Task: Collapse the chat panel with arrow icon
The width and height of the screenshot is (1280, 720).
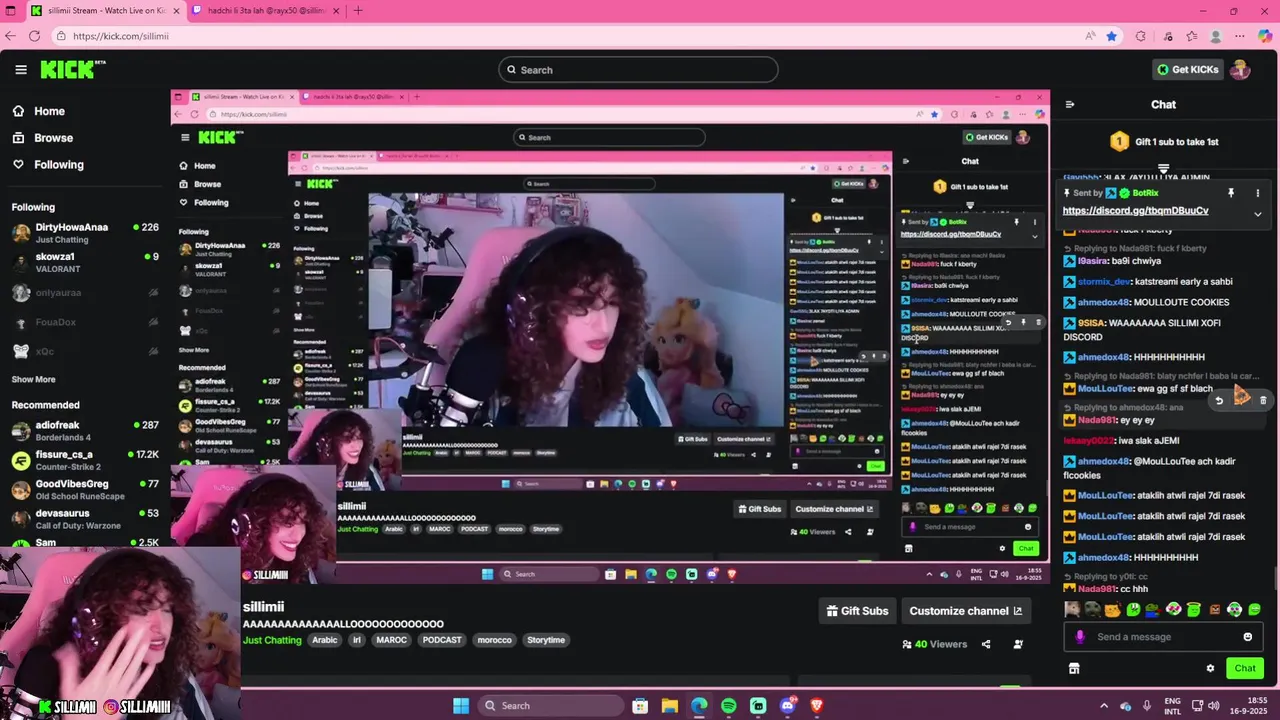Action: 1070,104
